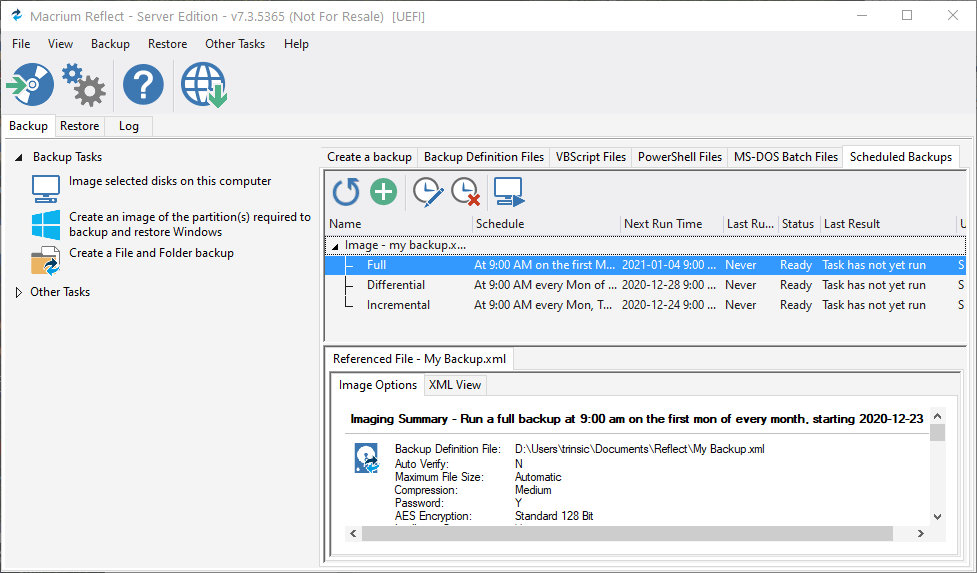Run the scheduled backup now icon
The image size is (977, 573).
[x=509, y=191]
